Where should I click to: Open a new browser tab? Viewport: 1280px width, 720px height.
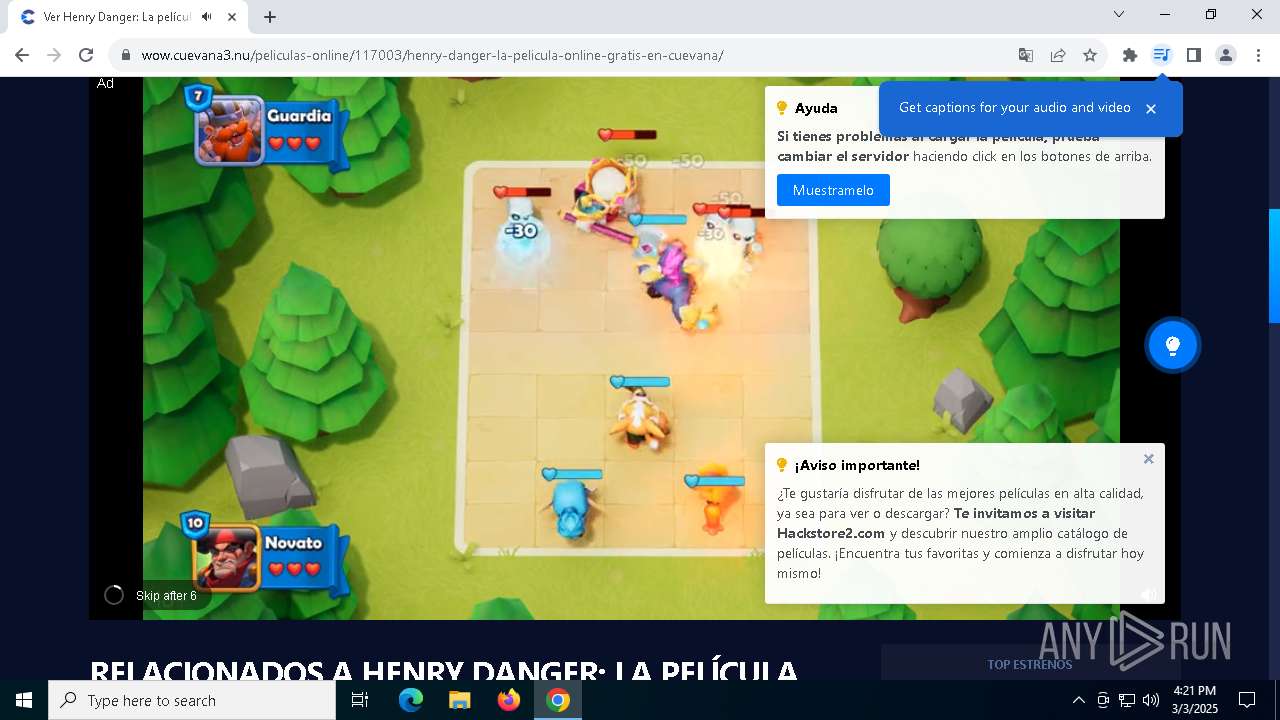pos(270,17)
